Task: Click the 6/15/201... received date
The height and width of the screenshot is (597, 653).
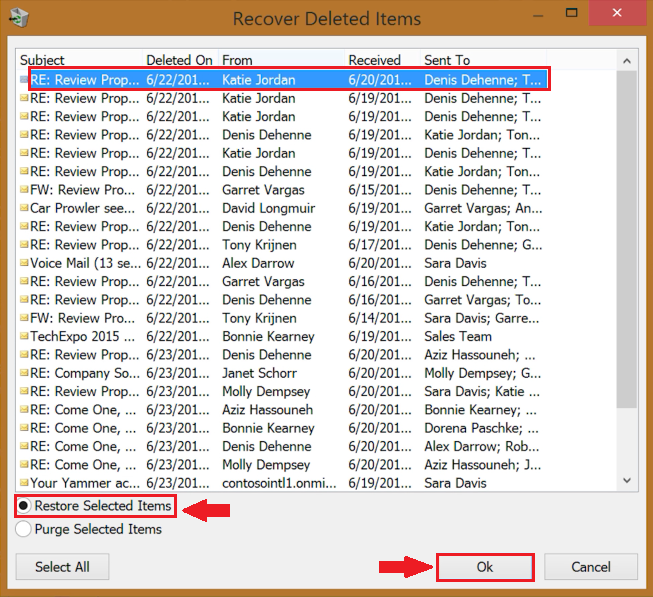Action: pyautogui.click(x=380, y=190)
